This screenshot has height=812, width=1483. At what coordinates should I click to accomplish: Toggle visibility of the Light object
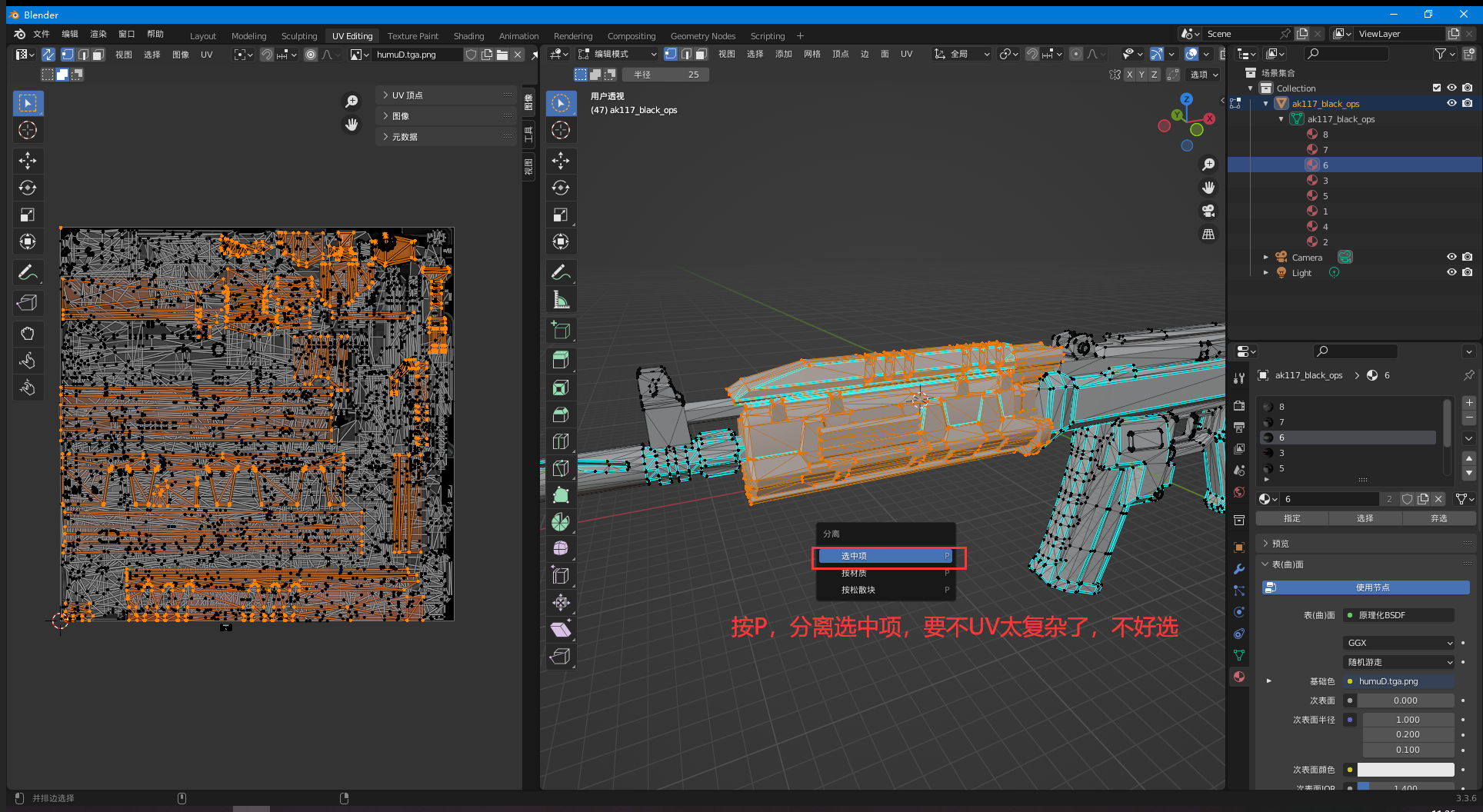point(1451,272)
